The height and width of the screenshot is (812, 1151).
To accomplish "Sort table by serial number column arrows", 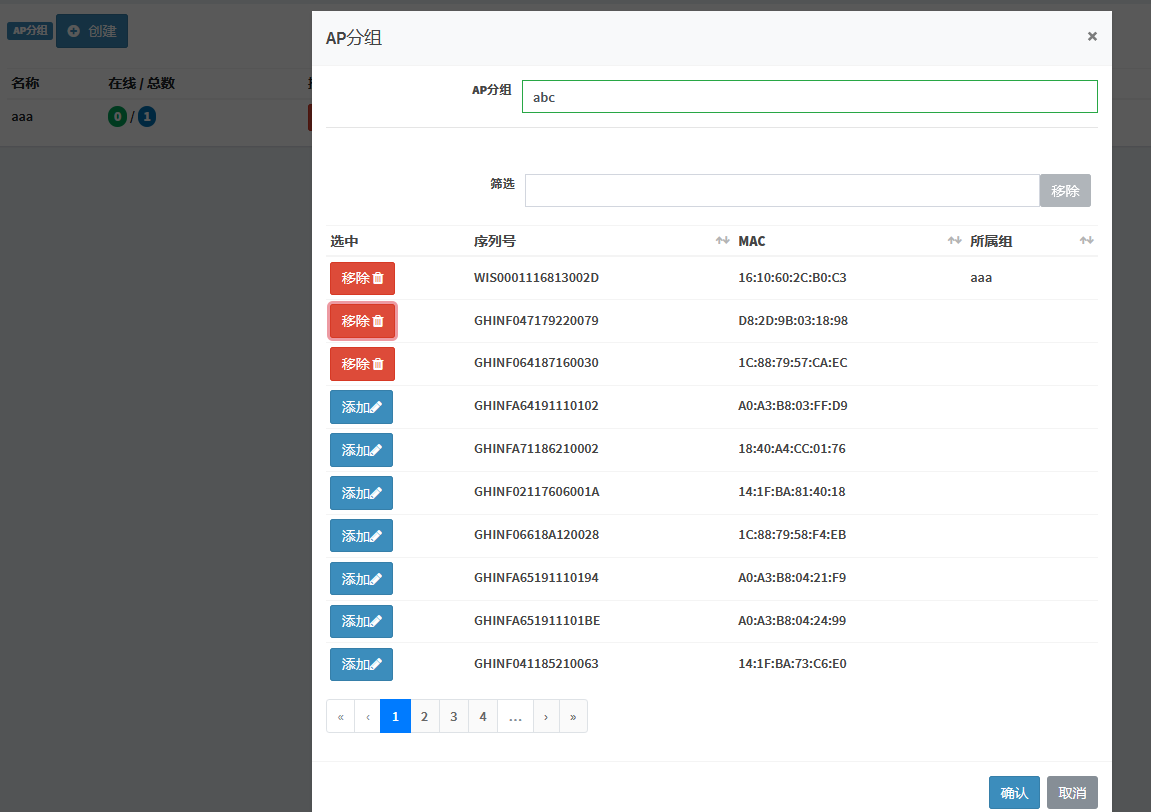I will coord(722,241).
